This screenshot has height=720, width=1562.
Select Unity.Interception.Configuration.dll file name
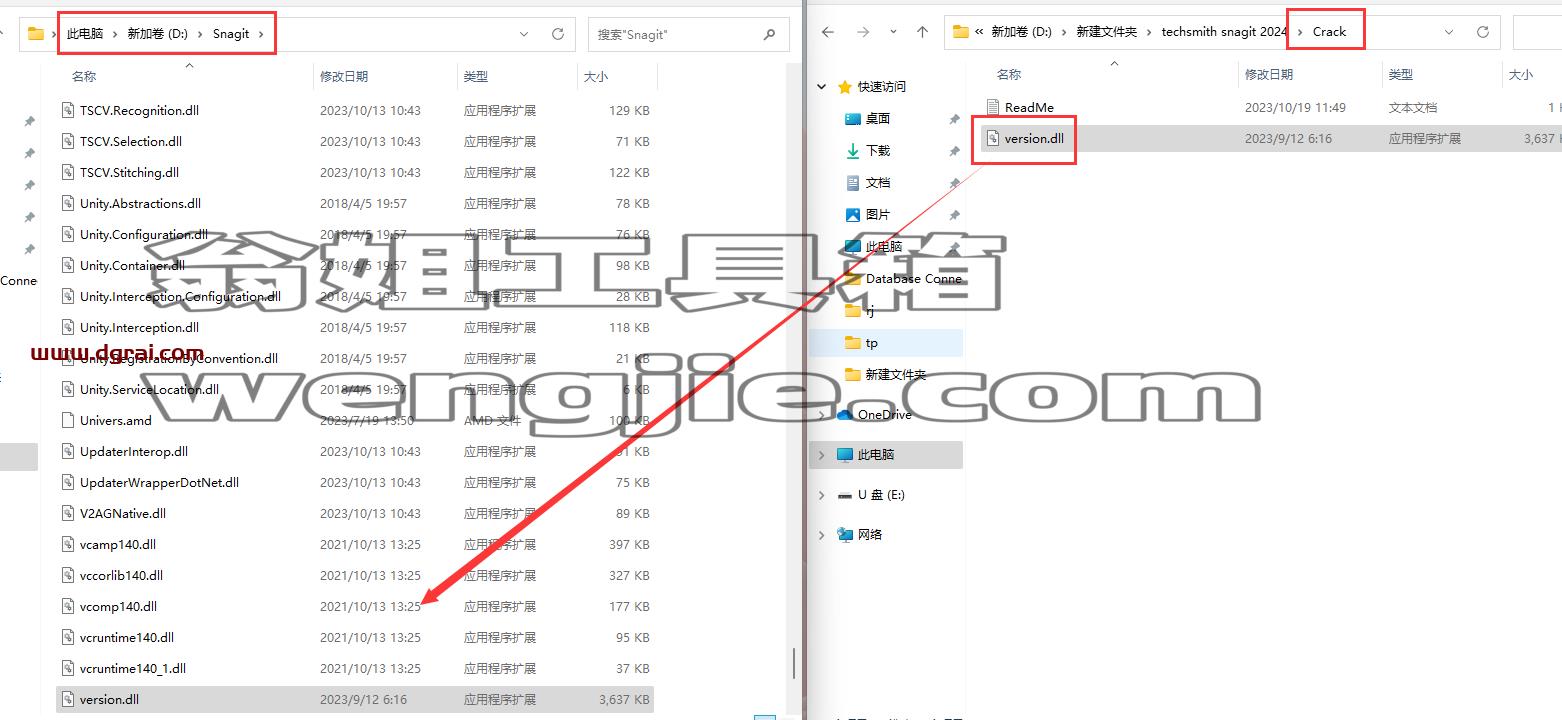pyautogui.click(x=180, y=296)
